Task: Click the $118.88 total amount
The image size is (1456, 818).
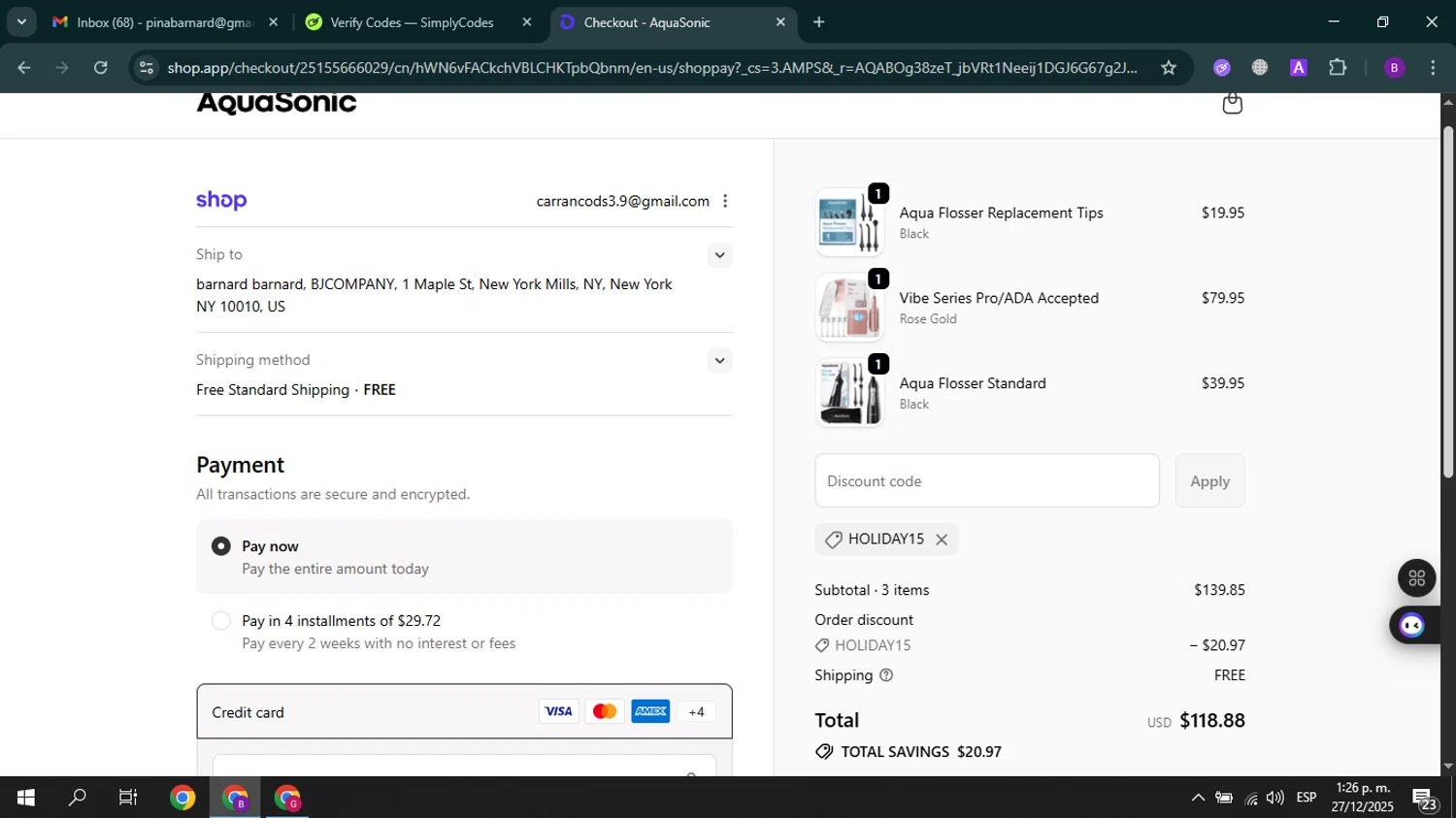Action: (1212, 720)
